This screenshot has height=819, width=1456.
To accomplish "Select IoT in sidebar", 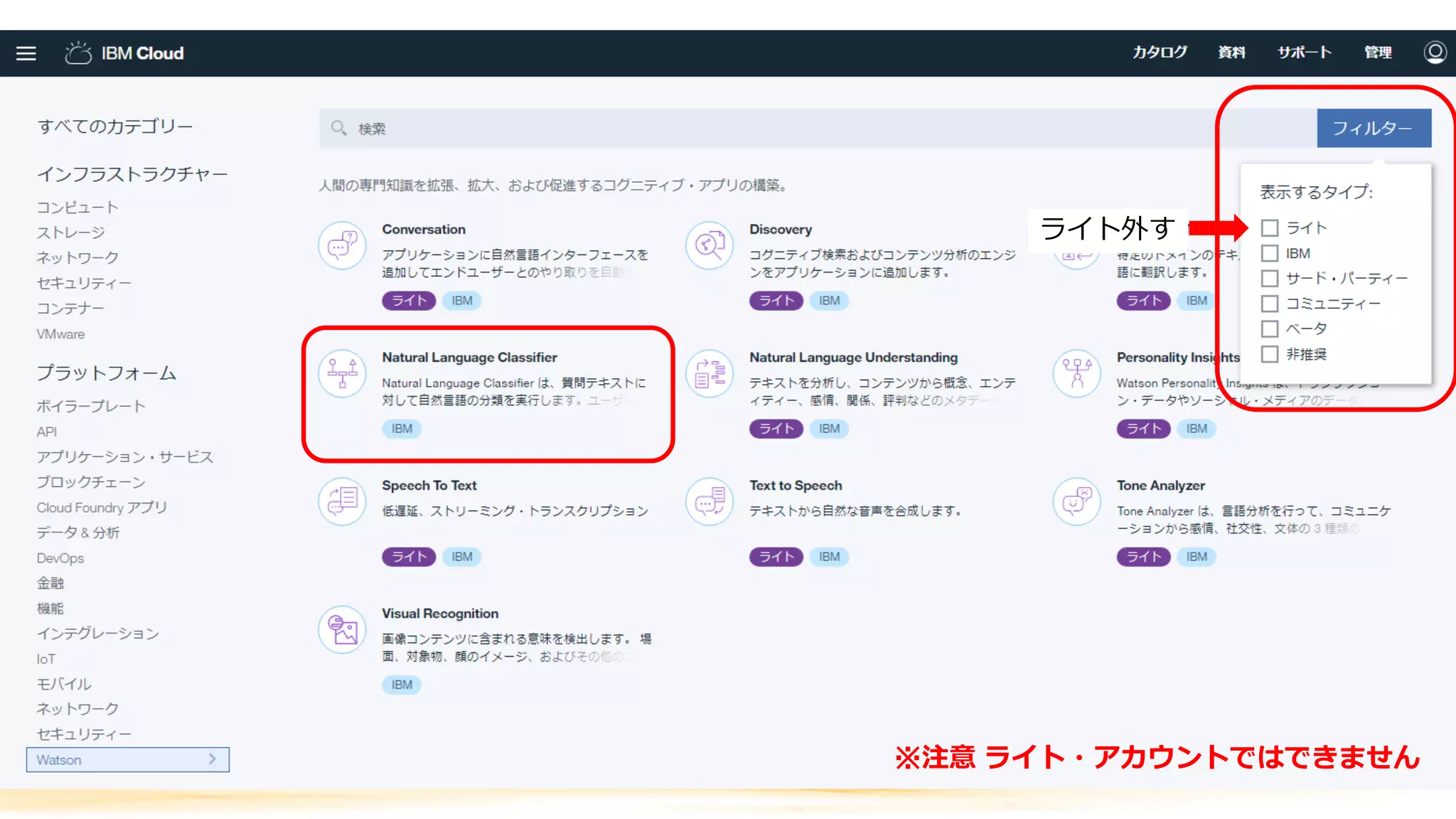I will (46, 659).
